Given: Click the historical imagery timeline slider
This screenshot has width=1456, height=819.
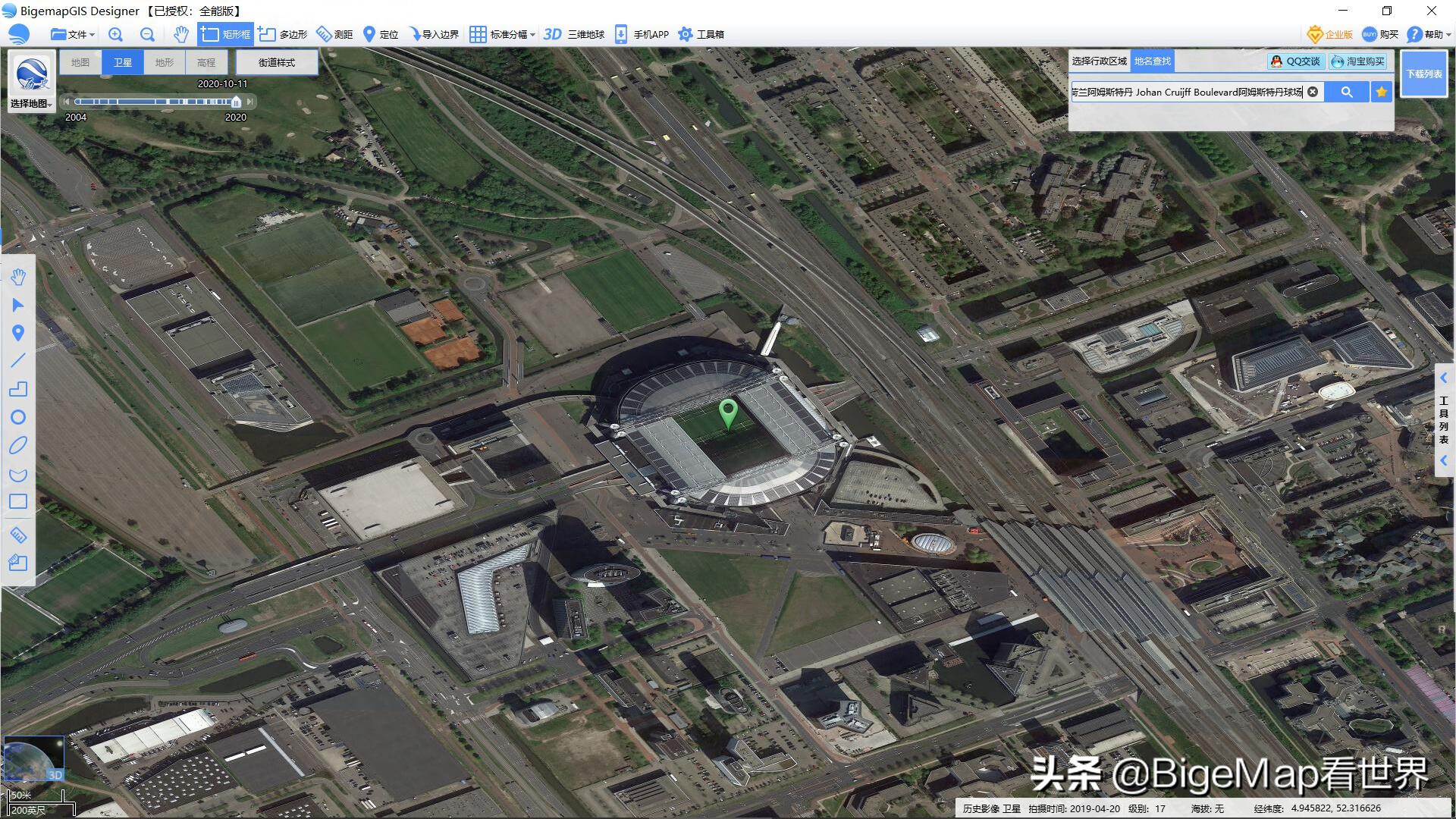Looking at the screenshot, I should [x=236, y=102].
